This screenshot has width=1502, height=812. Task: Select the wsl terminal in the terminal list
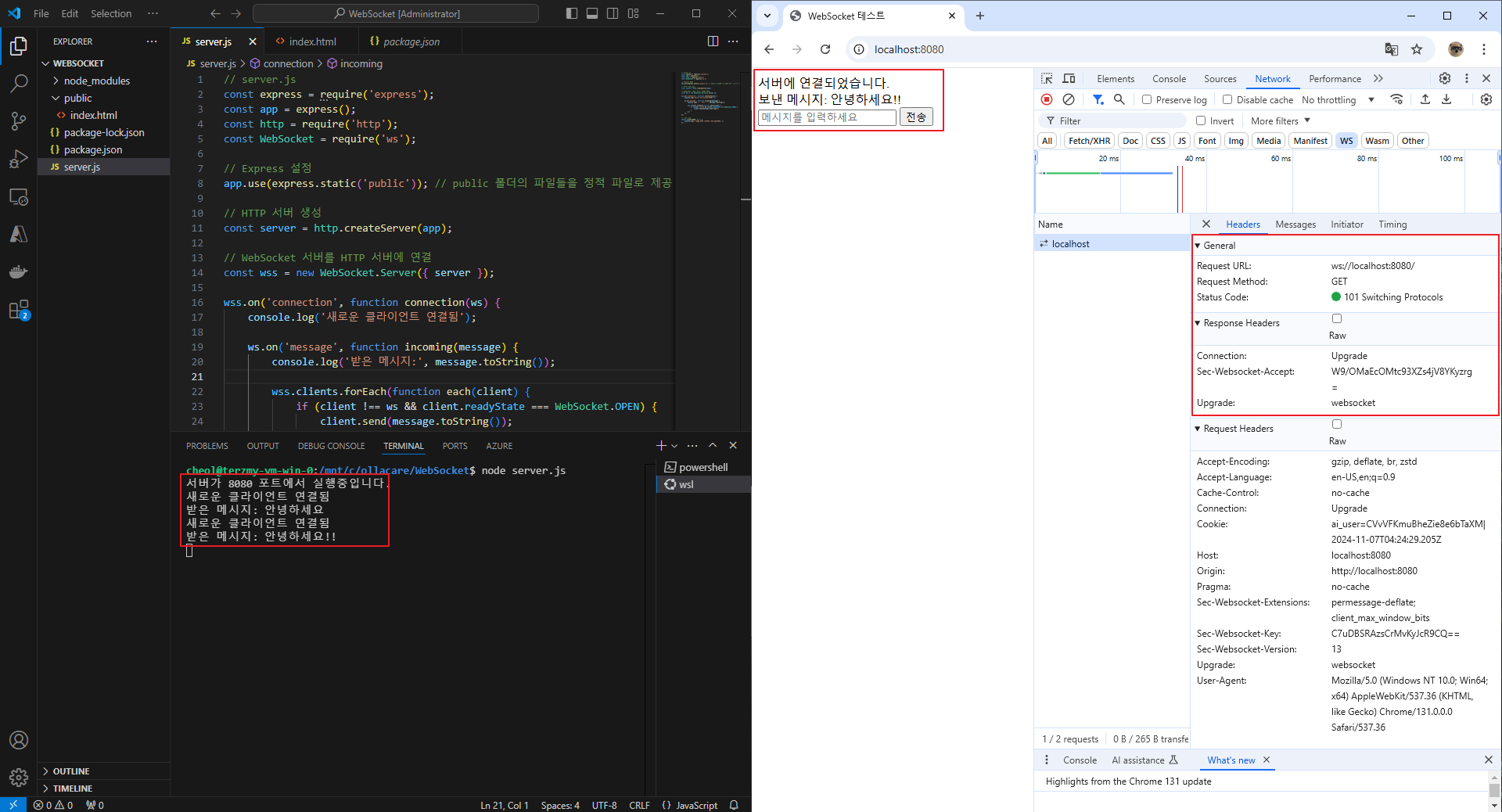[x=703, y=484]
